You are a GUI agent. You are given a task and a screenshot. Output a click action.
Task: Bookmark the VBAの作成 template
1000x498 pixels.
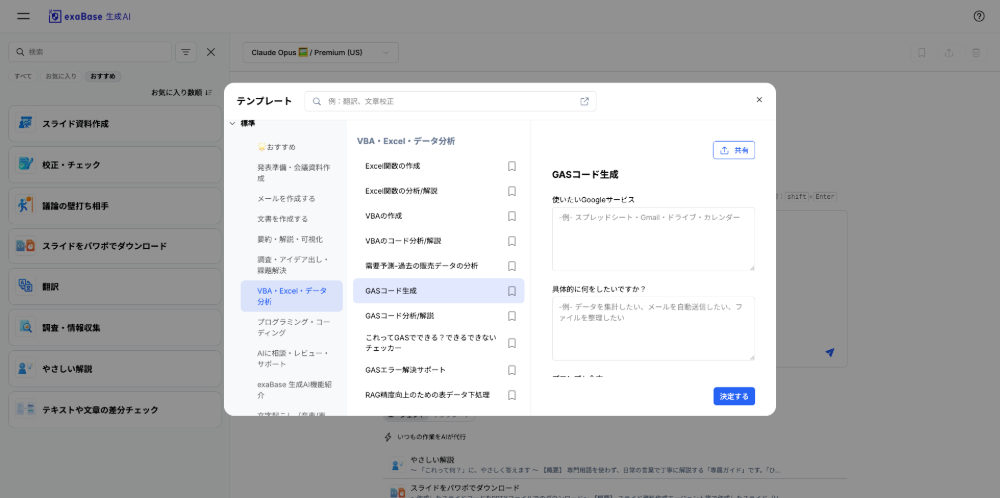[511, 216]
